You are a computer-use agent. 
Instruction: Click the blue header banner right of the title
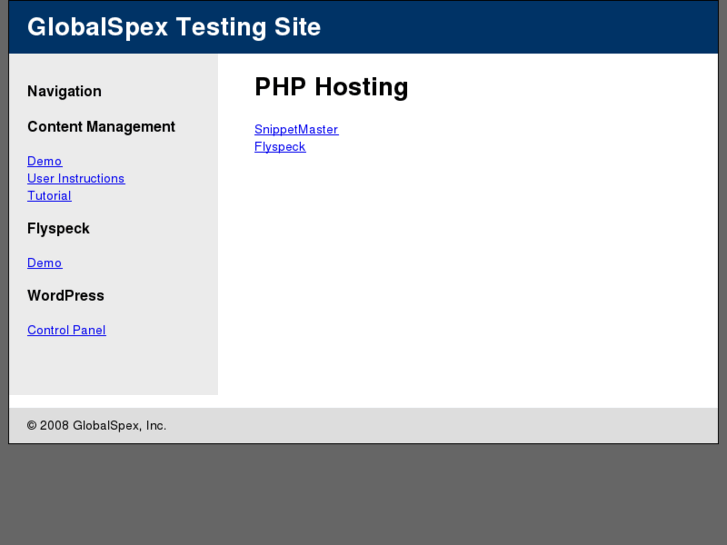point(520,27)
